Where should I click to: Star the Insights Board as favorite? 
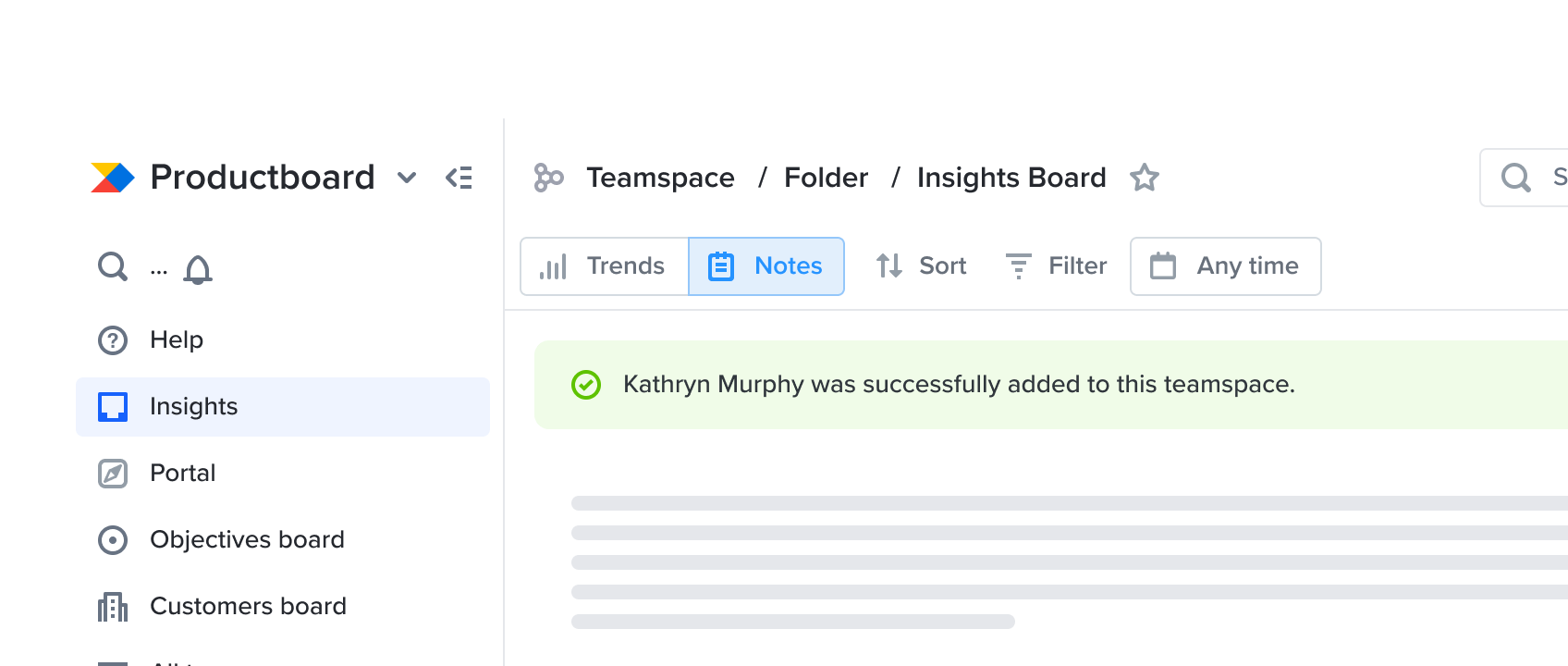(x=1145, y=178)
